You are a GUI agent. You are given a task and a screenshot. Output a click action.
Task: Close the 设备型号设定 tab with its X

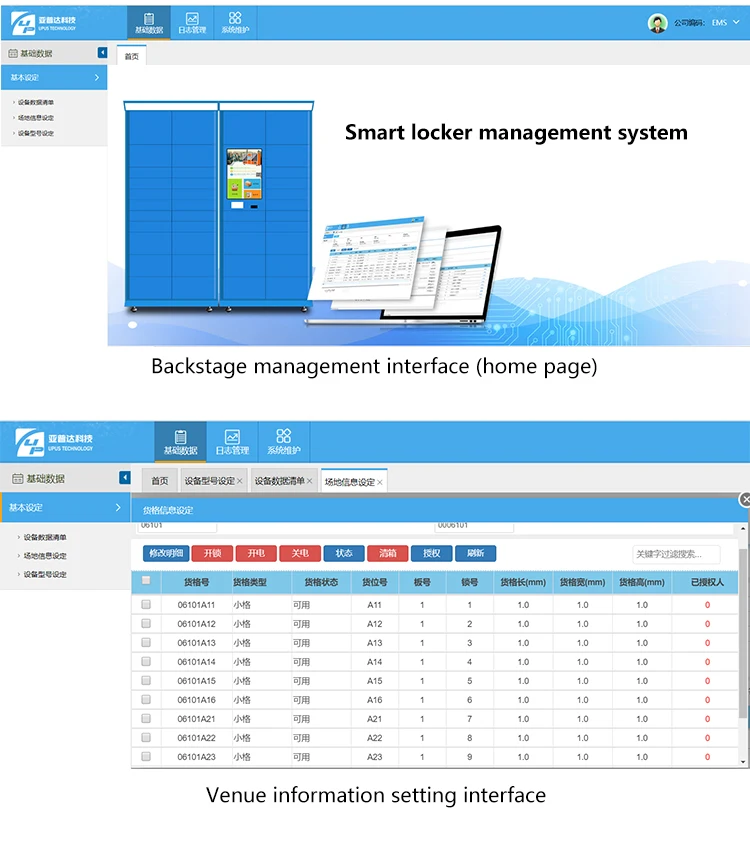tap(239, 481)
